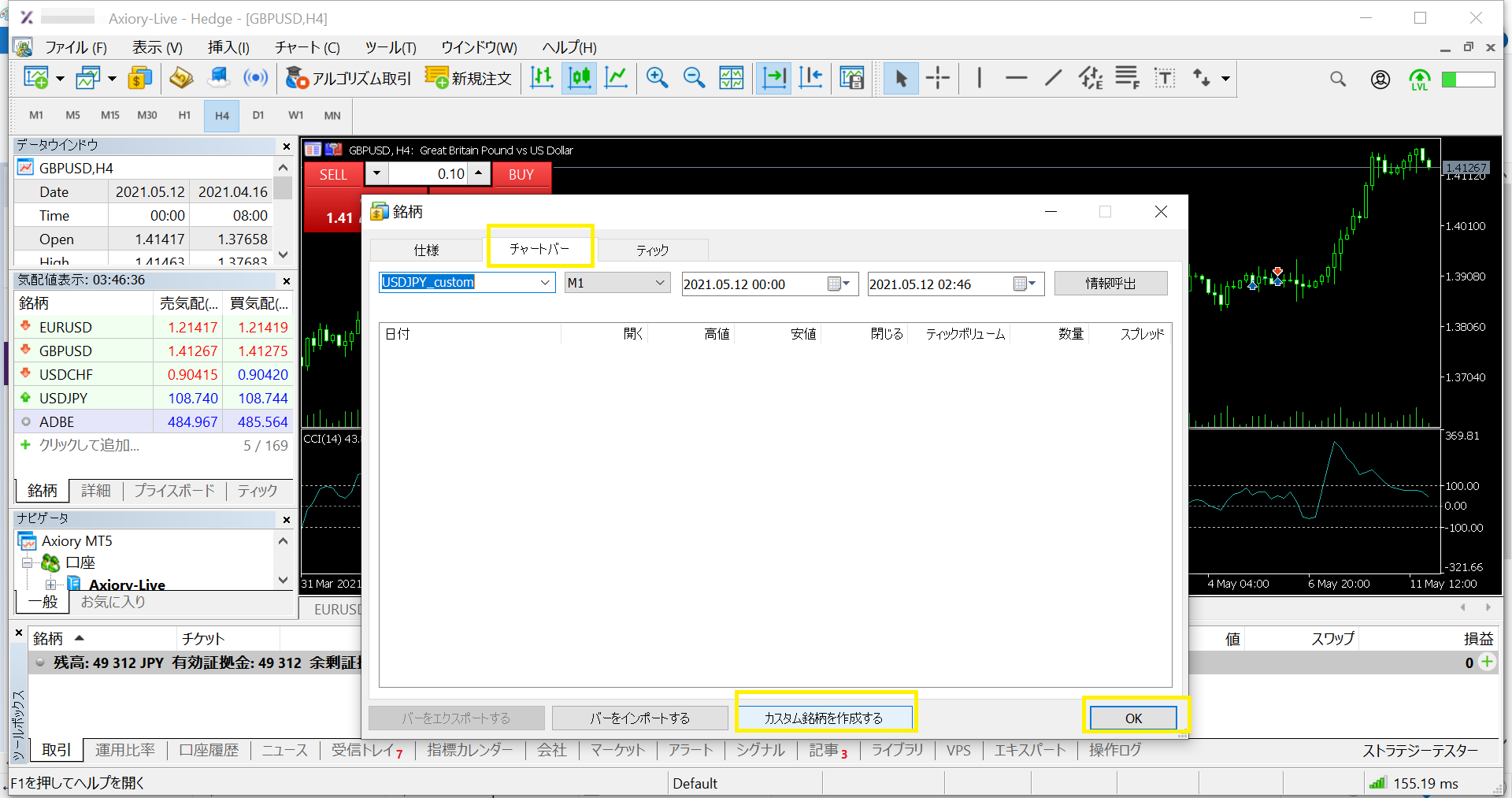
Task: Open start date calendar dropdown
Action: tap(839, 284)
